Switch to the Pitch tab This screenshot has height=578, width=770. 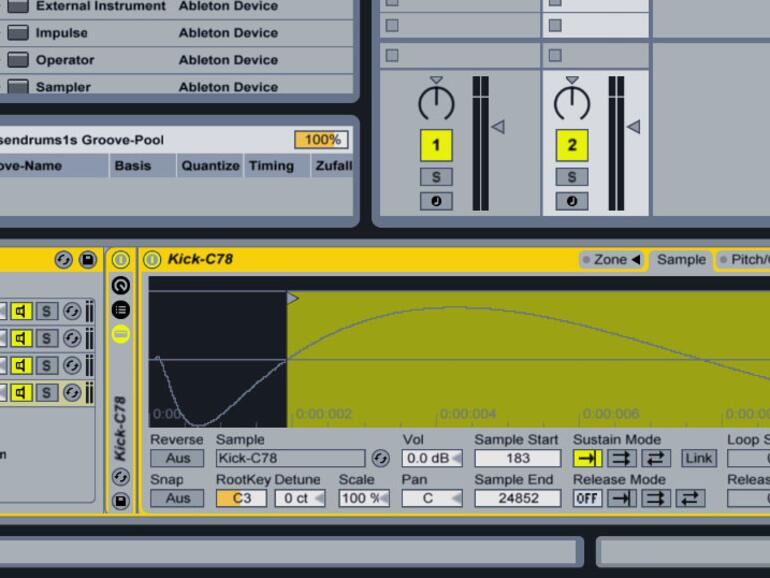click(743, 260)
